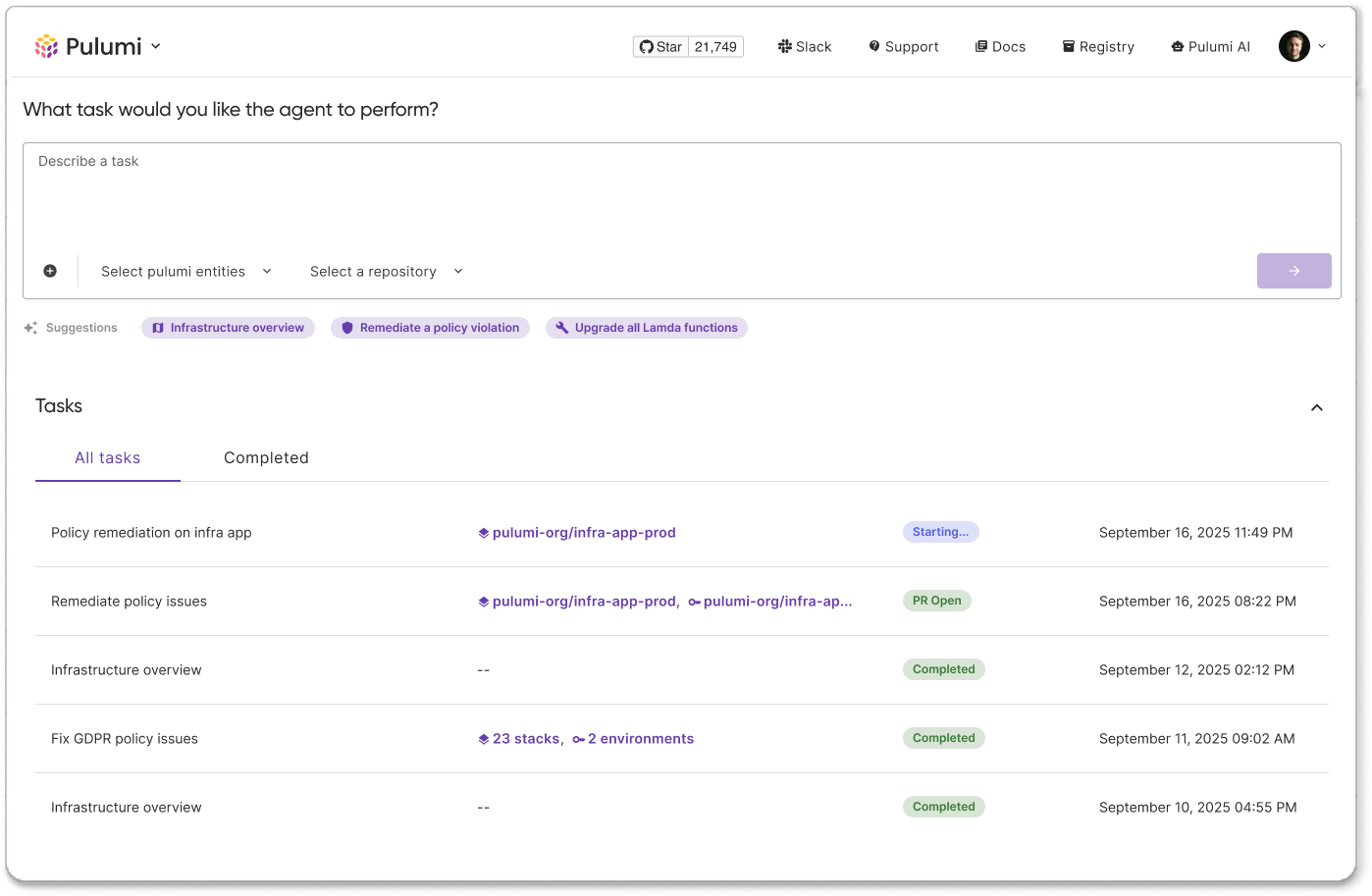Screen dimensions: 1372x896
Task: Click the plus icon in the task composer
Action: [x=49, y=270]
